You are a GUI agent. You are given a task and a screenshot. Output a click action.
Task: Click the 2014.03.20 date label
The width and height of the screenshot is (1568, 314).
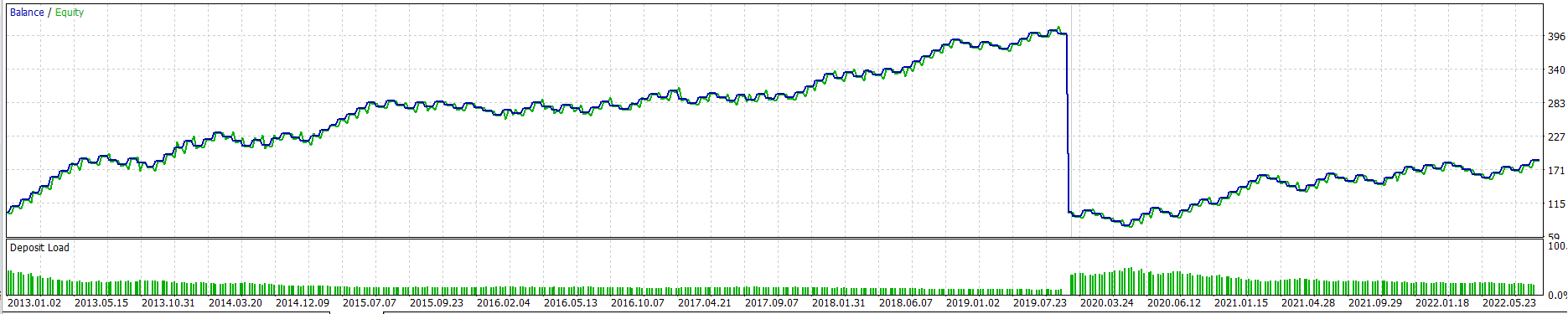[x=235, y=303]
